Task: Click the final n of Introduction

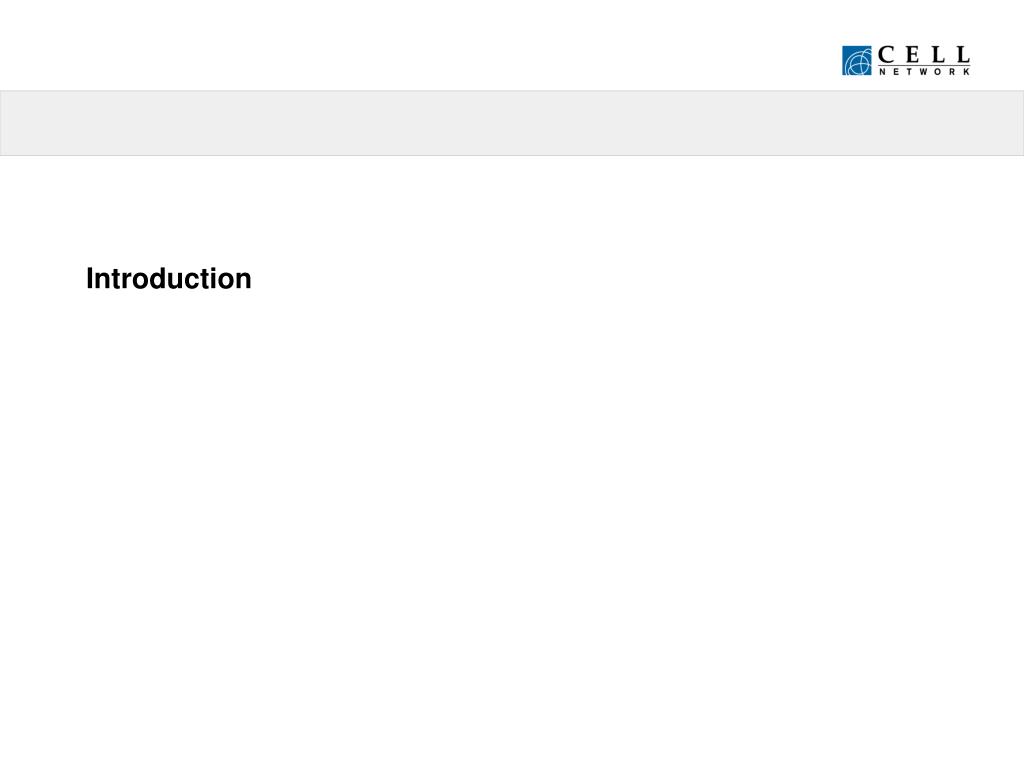Action: pos(244,282)
